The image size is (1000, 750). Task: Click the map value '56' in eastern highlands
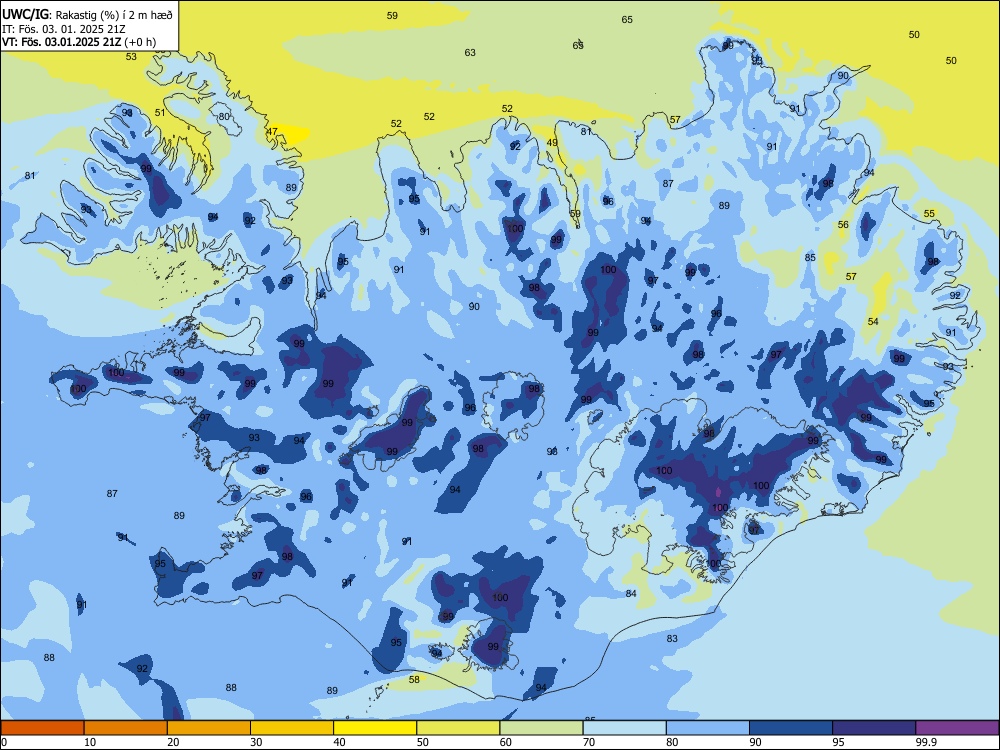tap(843, 224)
